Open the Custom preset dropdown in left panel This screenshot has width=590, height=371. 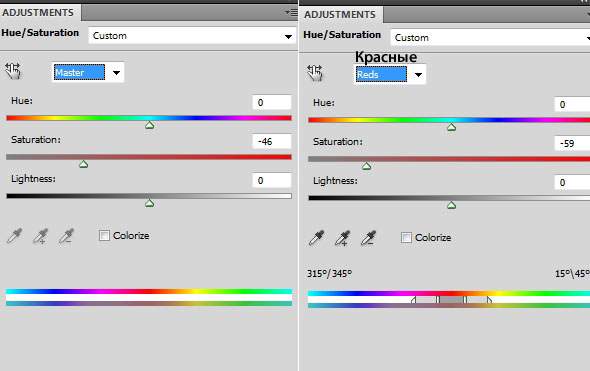tap(192, 36)
